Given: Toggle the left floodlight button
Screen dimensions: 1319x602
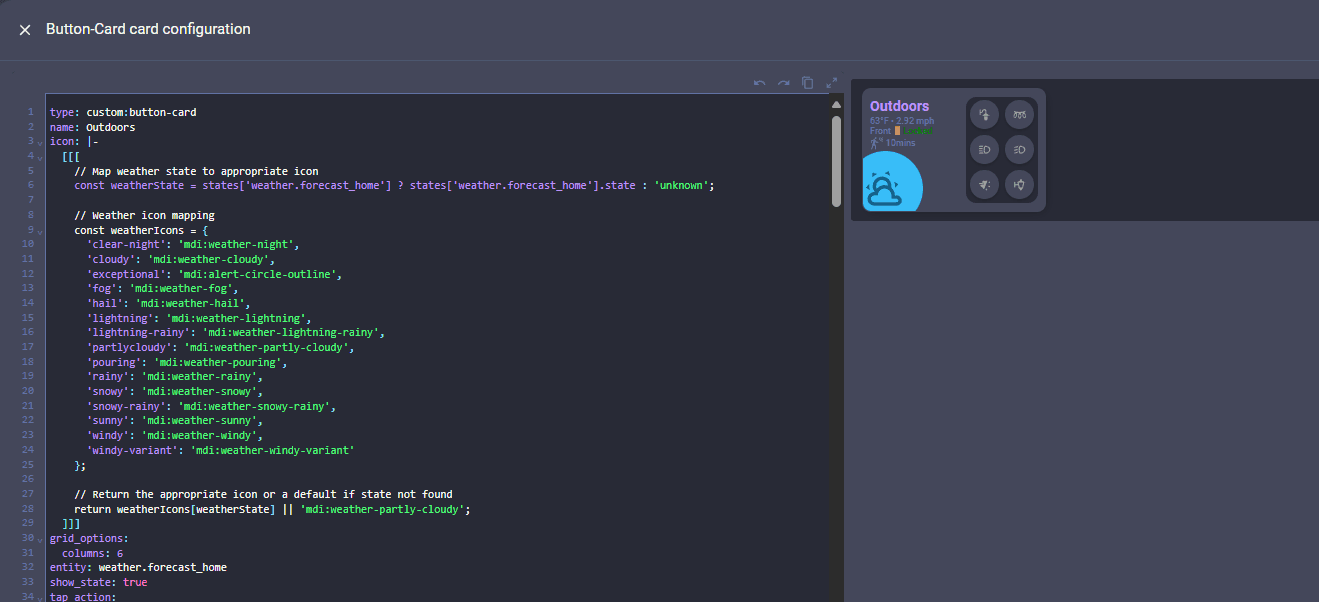Looking at the screenshot, I should 984,150.
